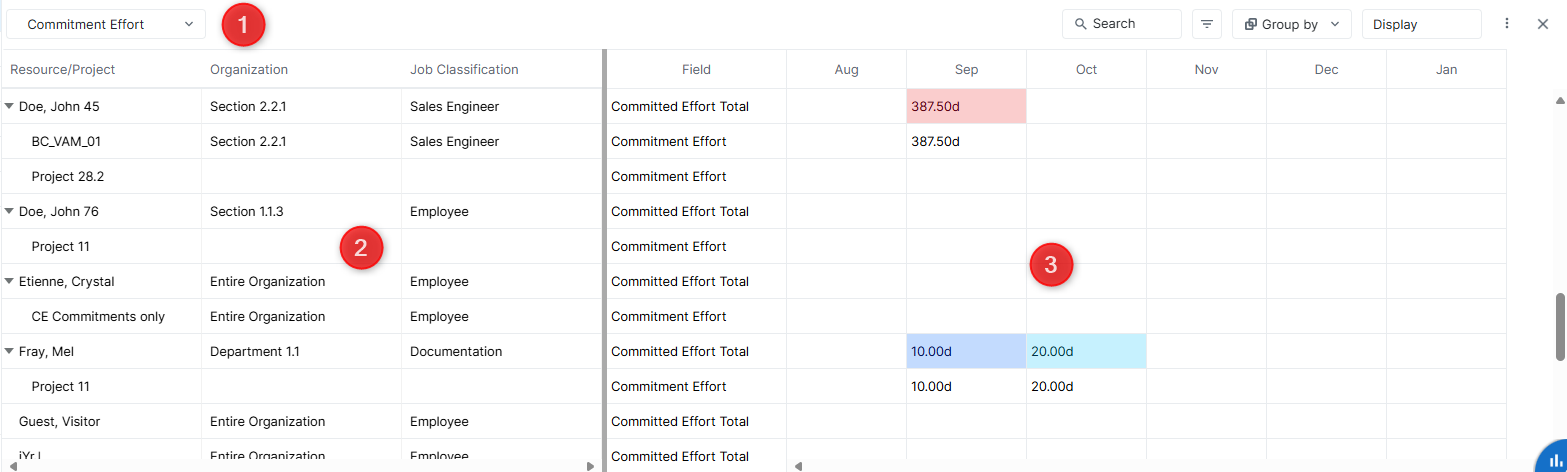Click the blue chart icon button
The height and width of the screenshot is (472, 1567).
pyautogui.click(x=1553, y=459)
